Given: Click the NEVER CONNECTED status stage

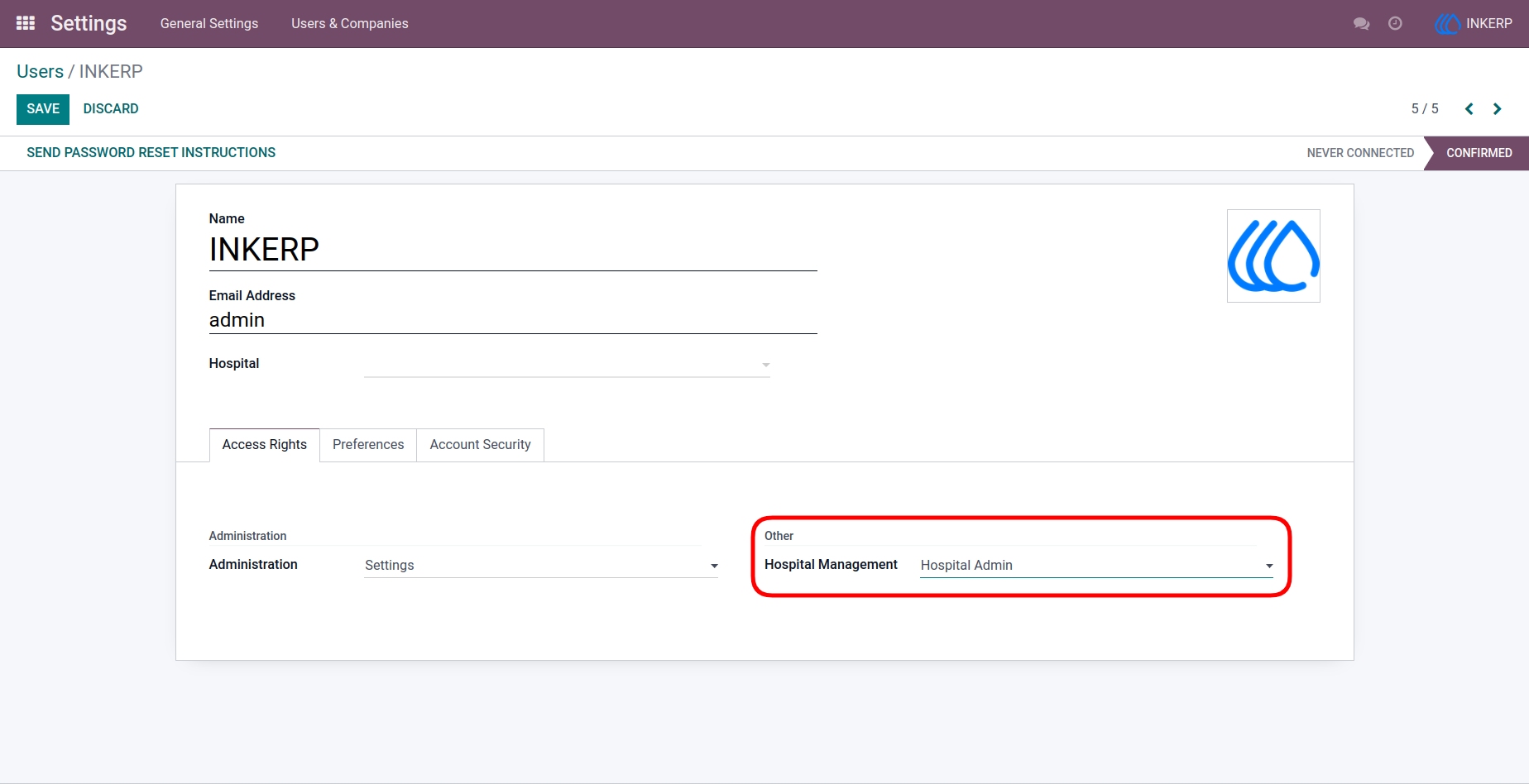Looking at the screenshot, I should point(1360,153).
